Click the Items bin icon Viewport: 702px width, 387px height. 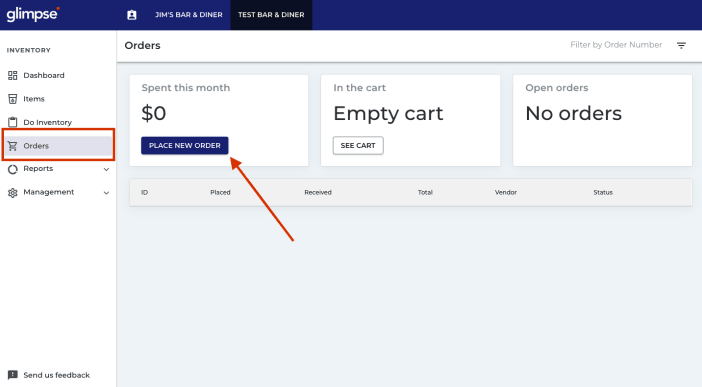[x=13, y=99]
